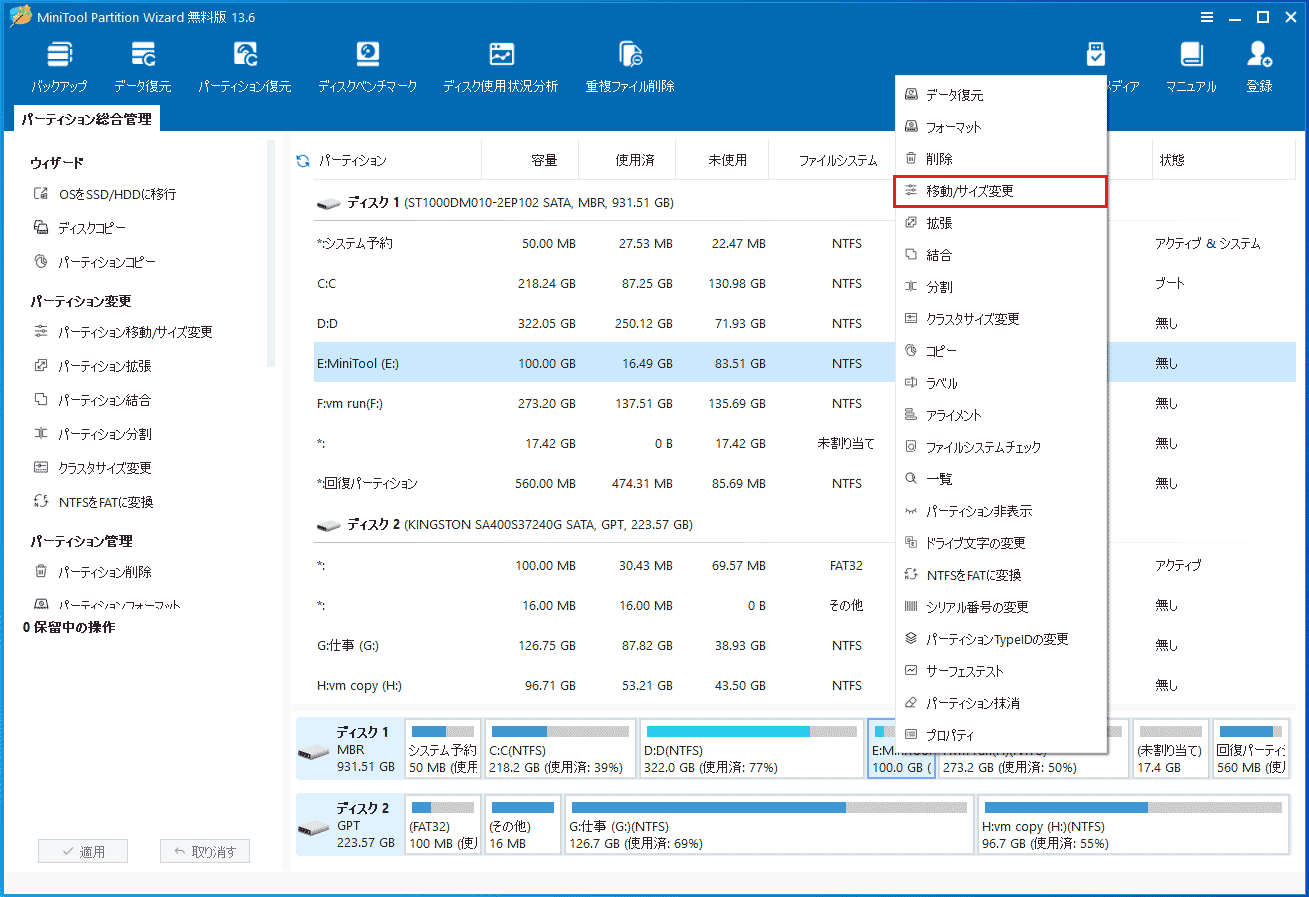Viewport: 1309px width, 897px height.
Task: Select the G:仕事 (G:) partition row
Action: click(604, 645)
